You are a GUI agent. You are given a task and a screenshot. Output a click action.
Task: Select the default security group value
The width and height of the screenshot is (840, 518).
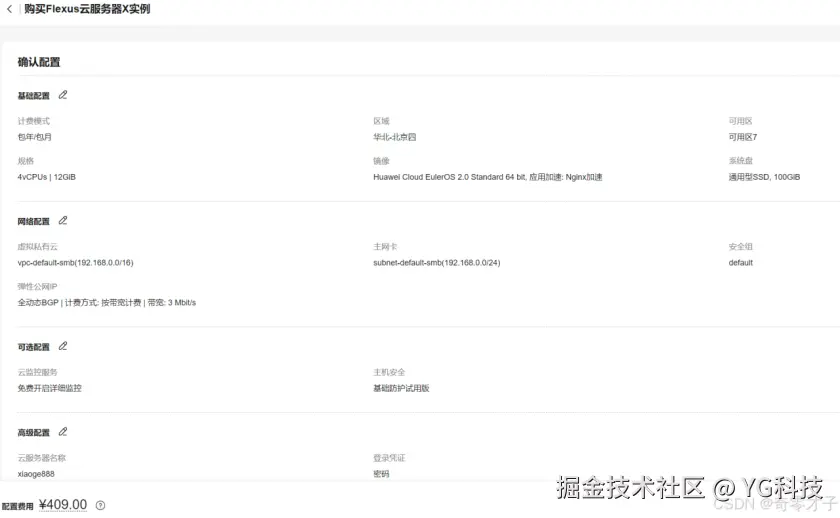(x=740, y=262)
